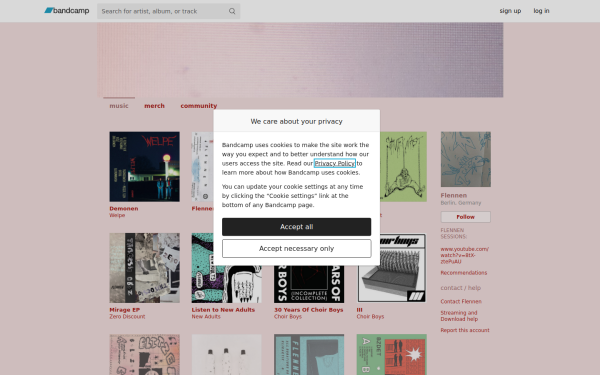Open the Demonen album title link
Viewport: 600px width, 375px height.
[124, 209]
